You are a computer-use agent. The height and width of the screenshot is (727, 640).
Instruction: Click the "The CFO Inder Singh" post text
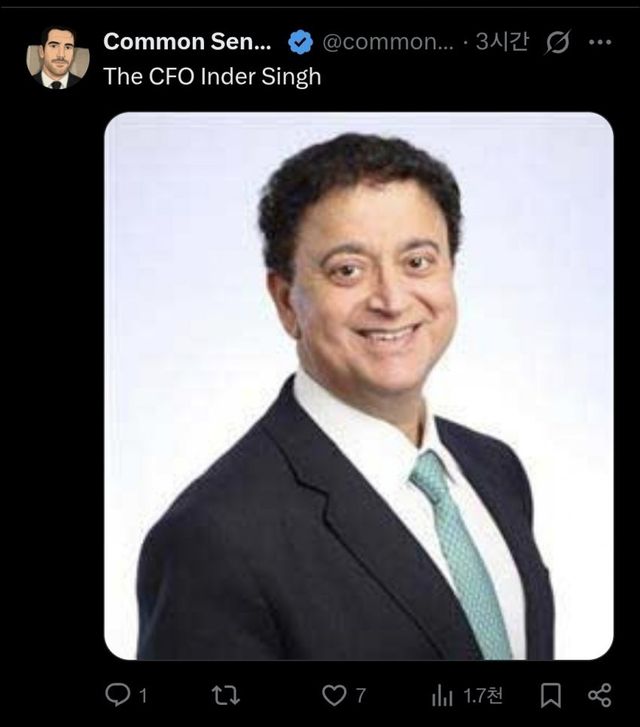point(212,77)
